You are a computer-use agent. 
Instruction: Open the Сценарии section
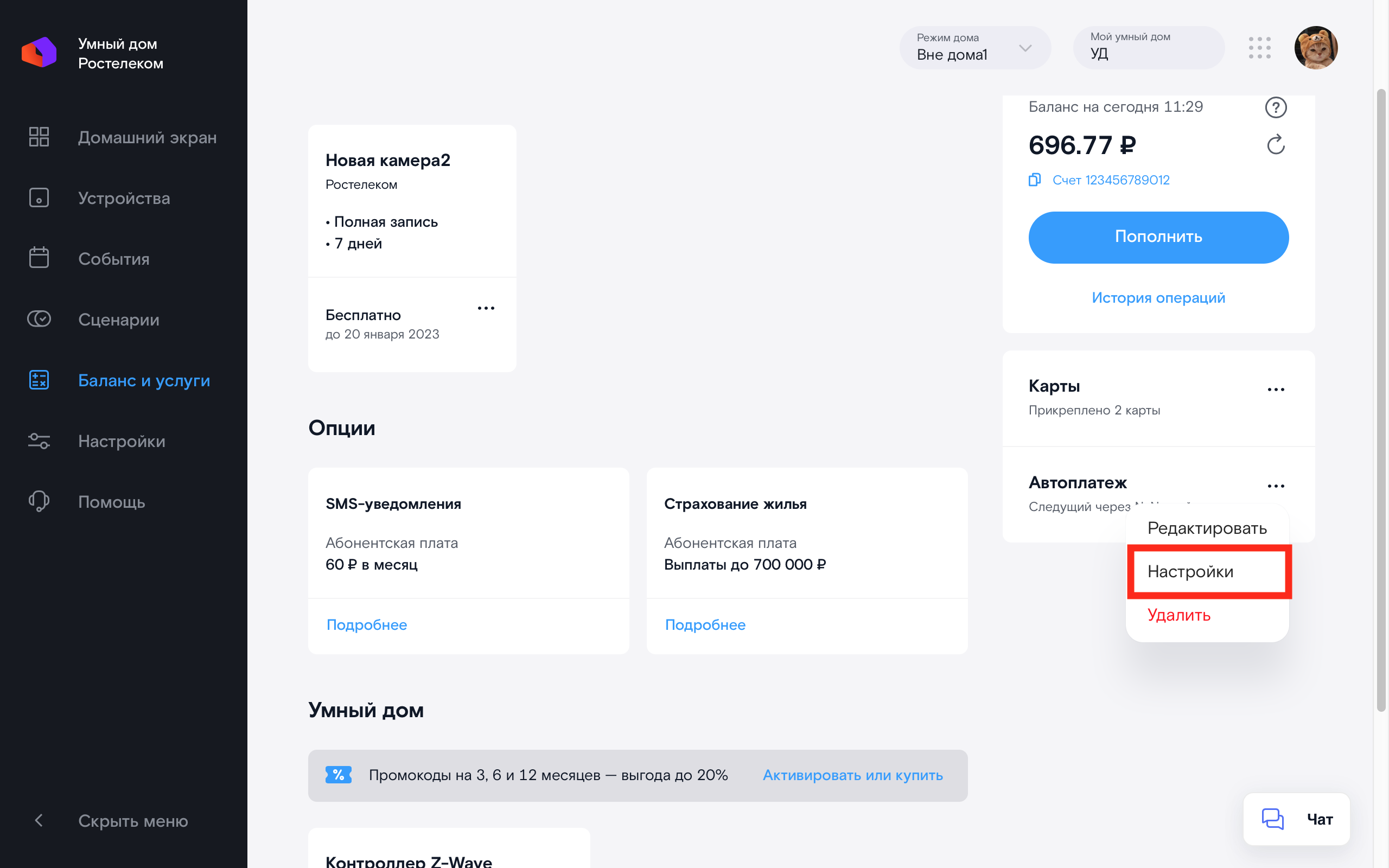118,320
